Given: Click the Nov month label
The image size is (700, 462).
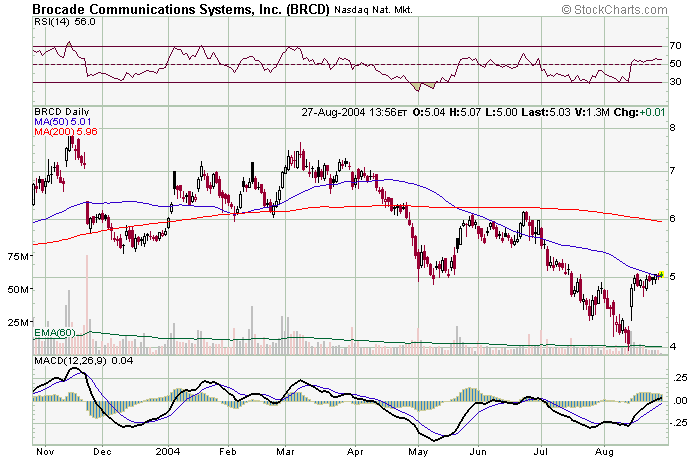Looking at the screenshot, I should tap(45, 452).
